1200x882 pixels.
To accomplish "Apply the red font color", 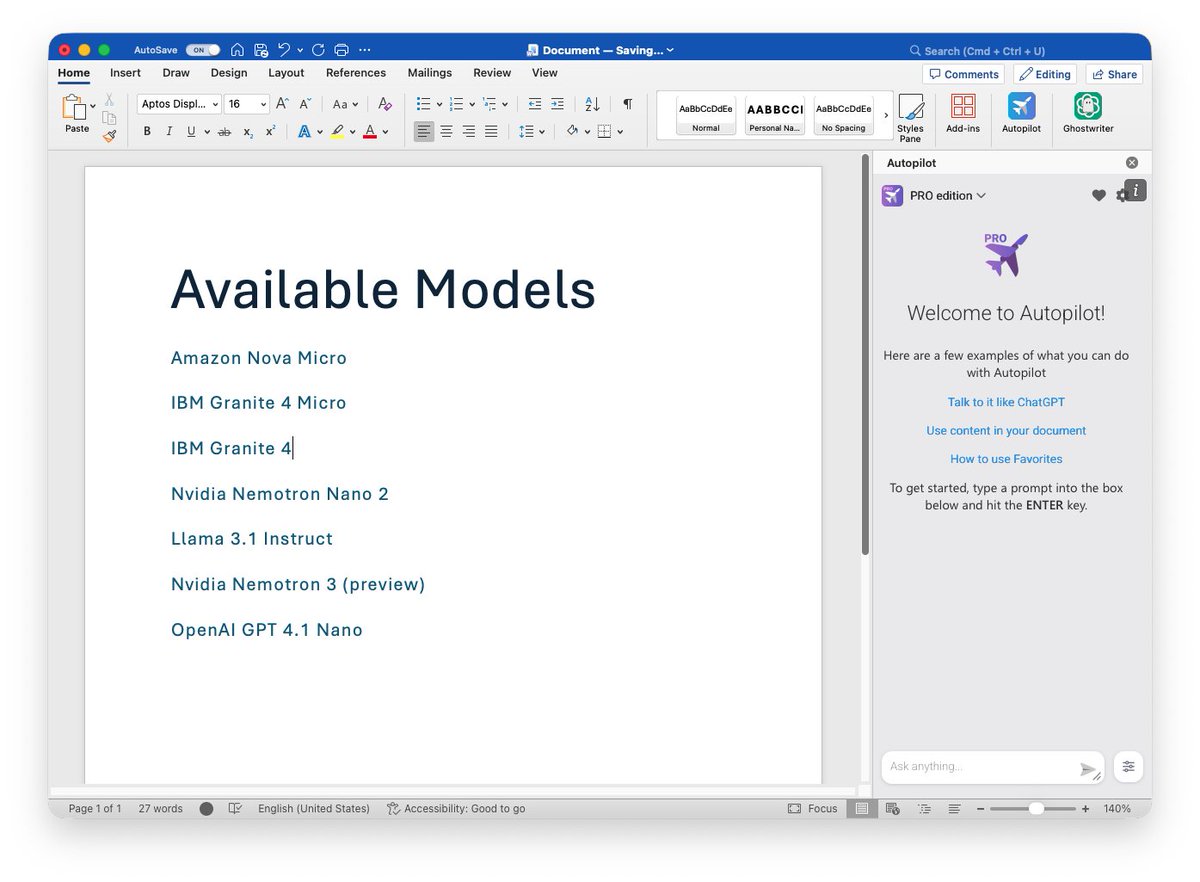I will [x=370, y=131].
